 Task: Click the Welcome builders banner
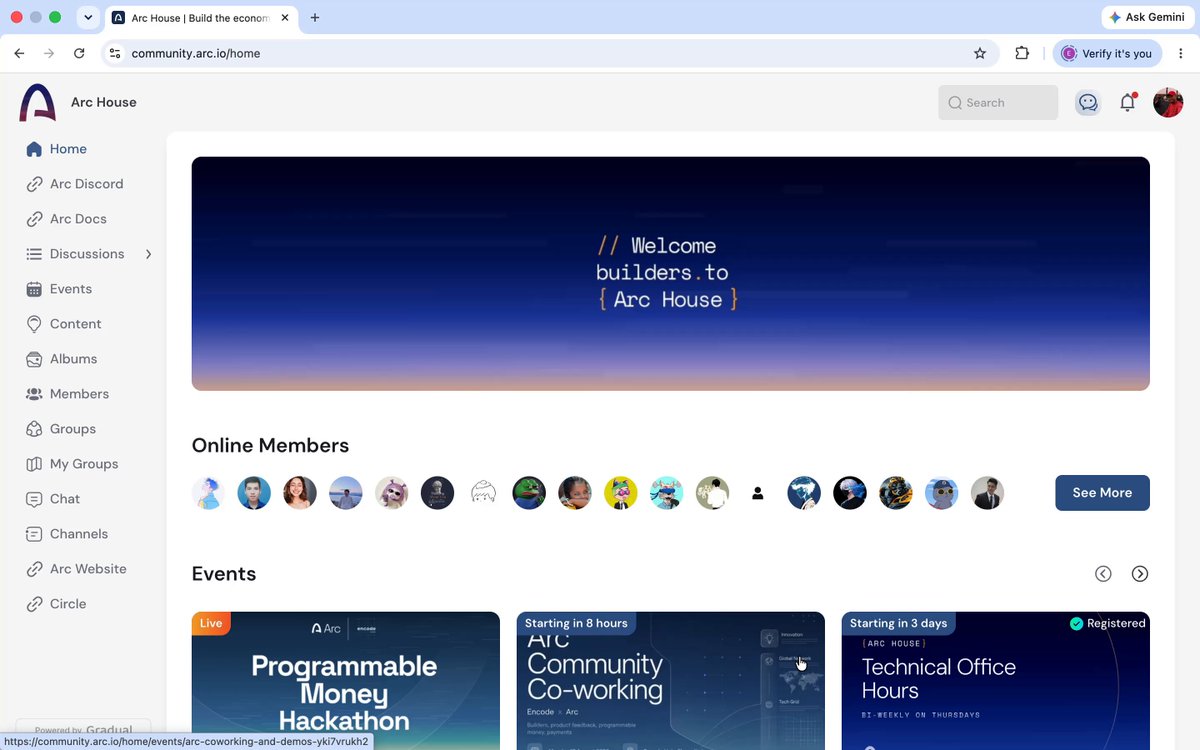(671, 273)
